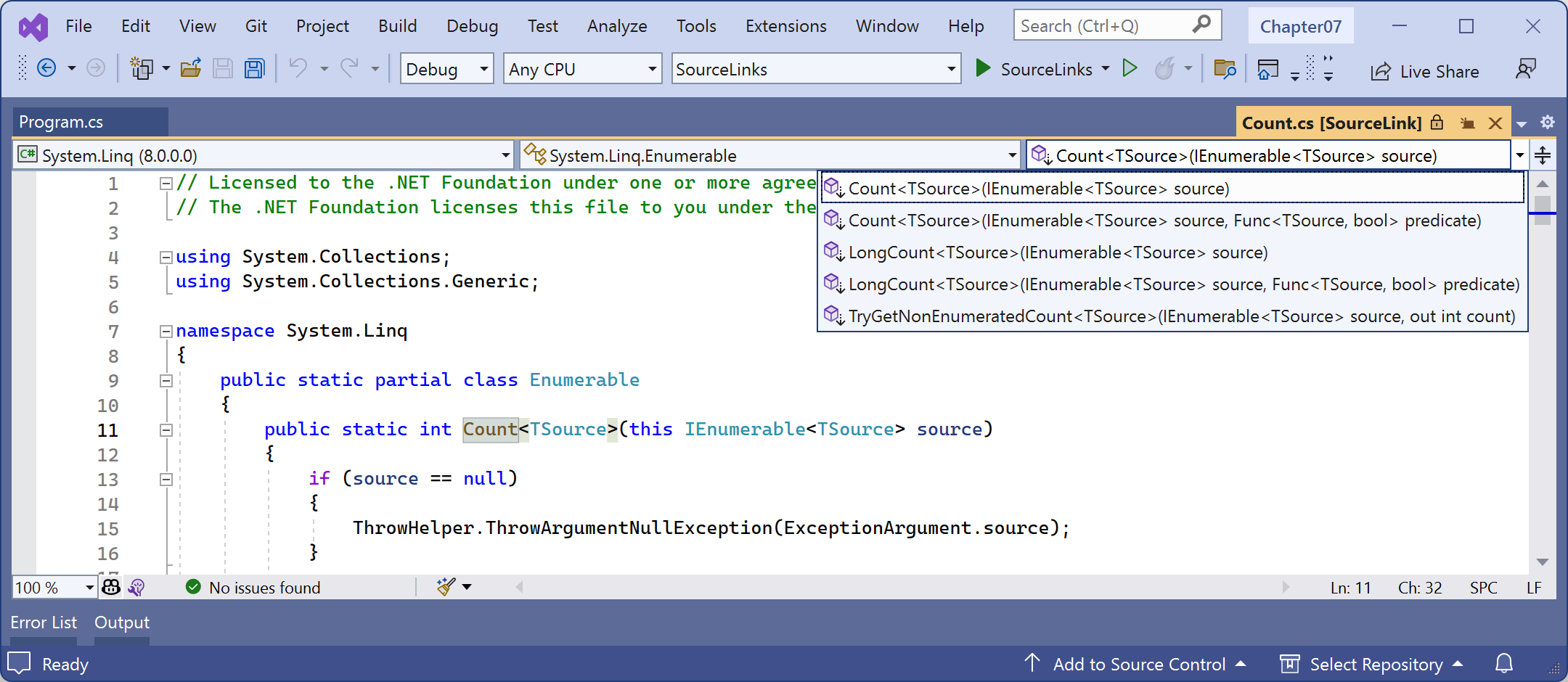Open the 100 % zoom dropdown
Viewport: 1568px width, 682px height.
pyautogui.click(x=54, y=587)
